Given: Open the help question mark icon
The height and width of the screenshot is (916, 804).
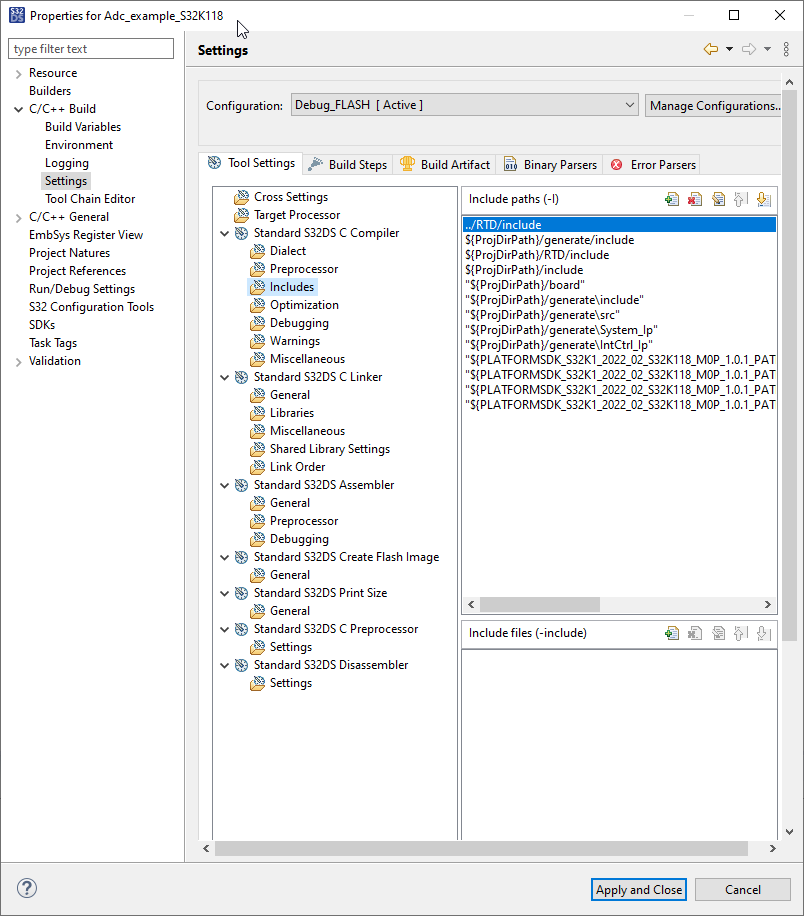Looking at the screenshot, I should point(27,889).
